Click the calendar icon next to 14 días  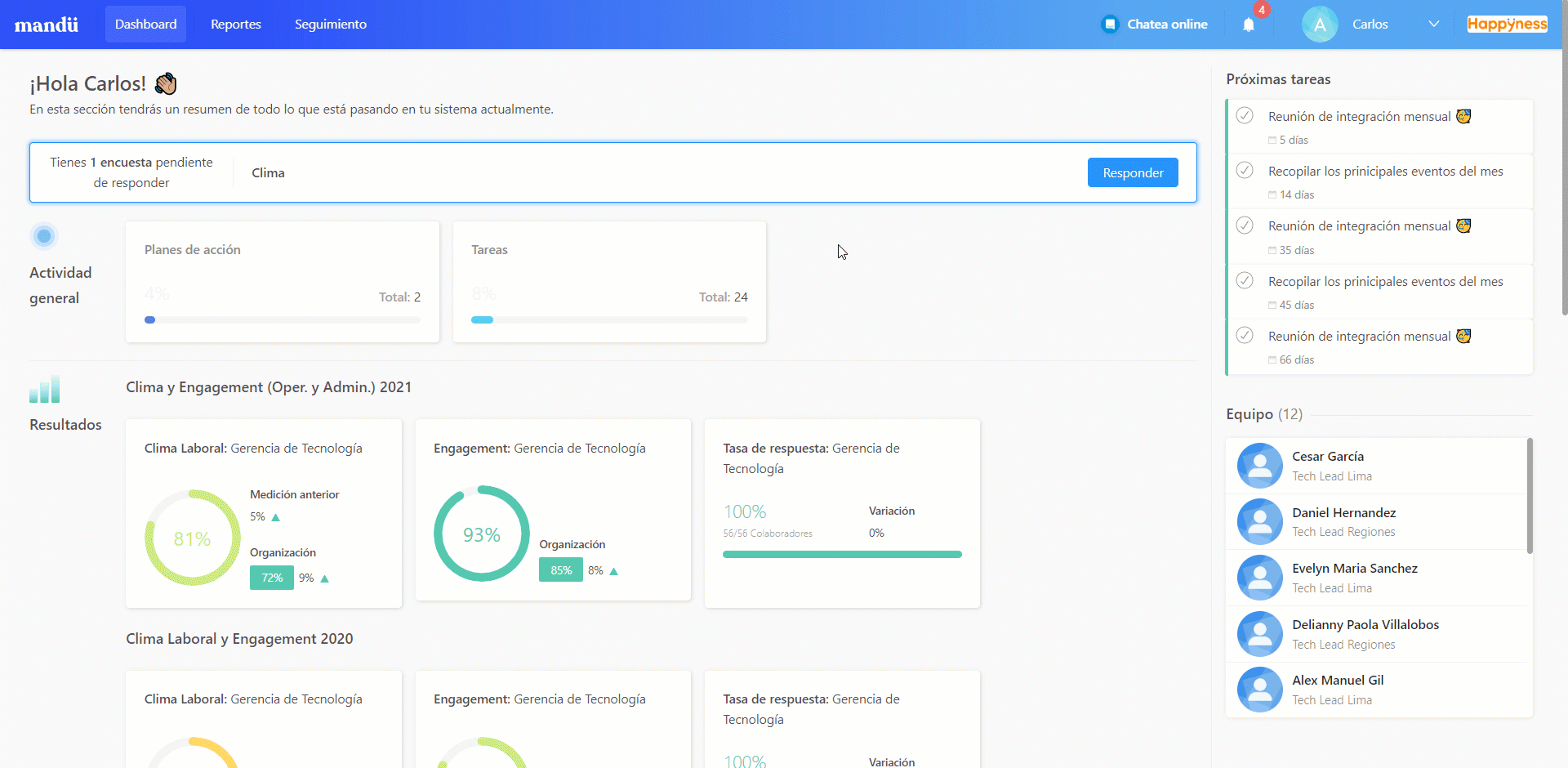point(1272,194)
